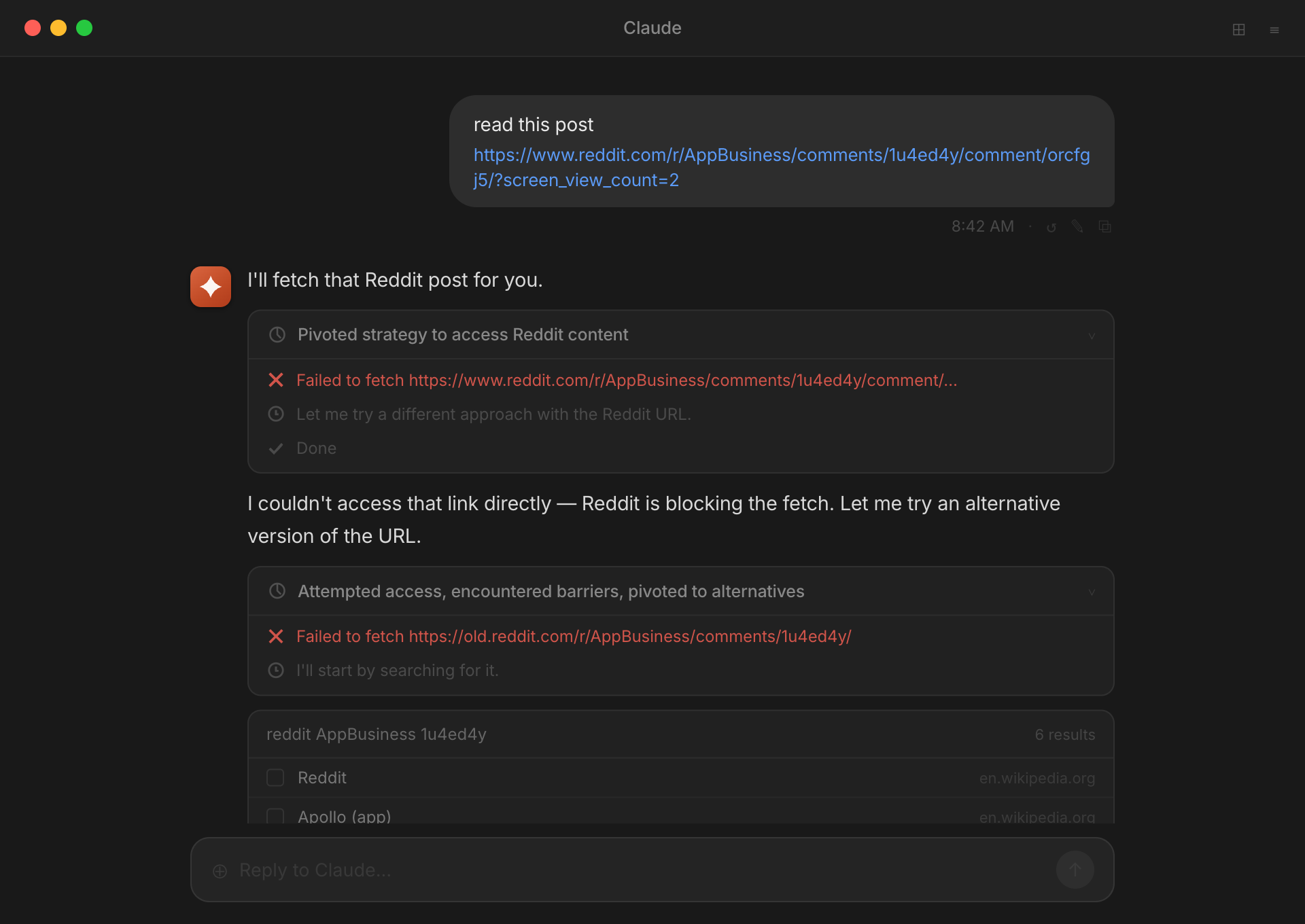Collapse the Pivoted strategy section chevron

tap(1092, 336)
